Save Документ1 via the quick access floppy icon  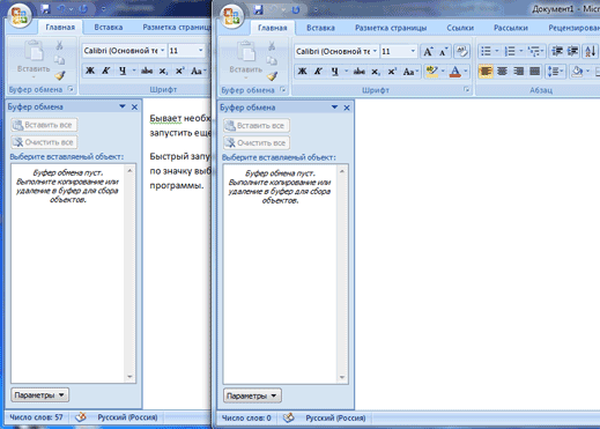[258, 9]
